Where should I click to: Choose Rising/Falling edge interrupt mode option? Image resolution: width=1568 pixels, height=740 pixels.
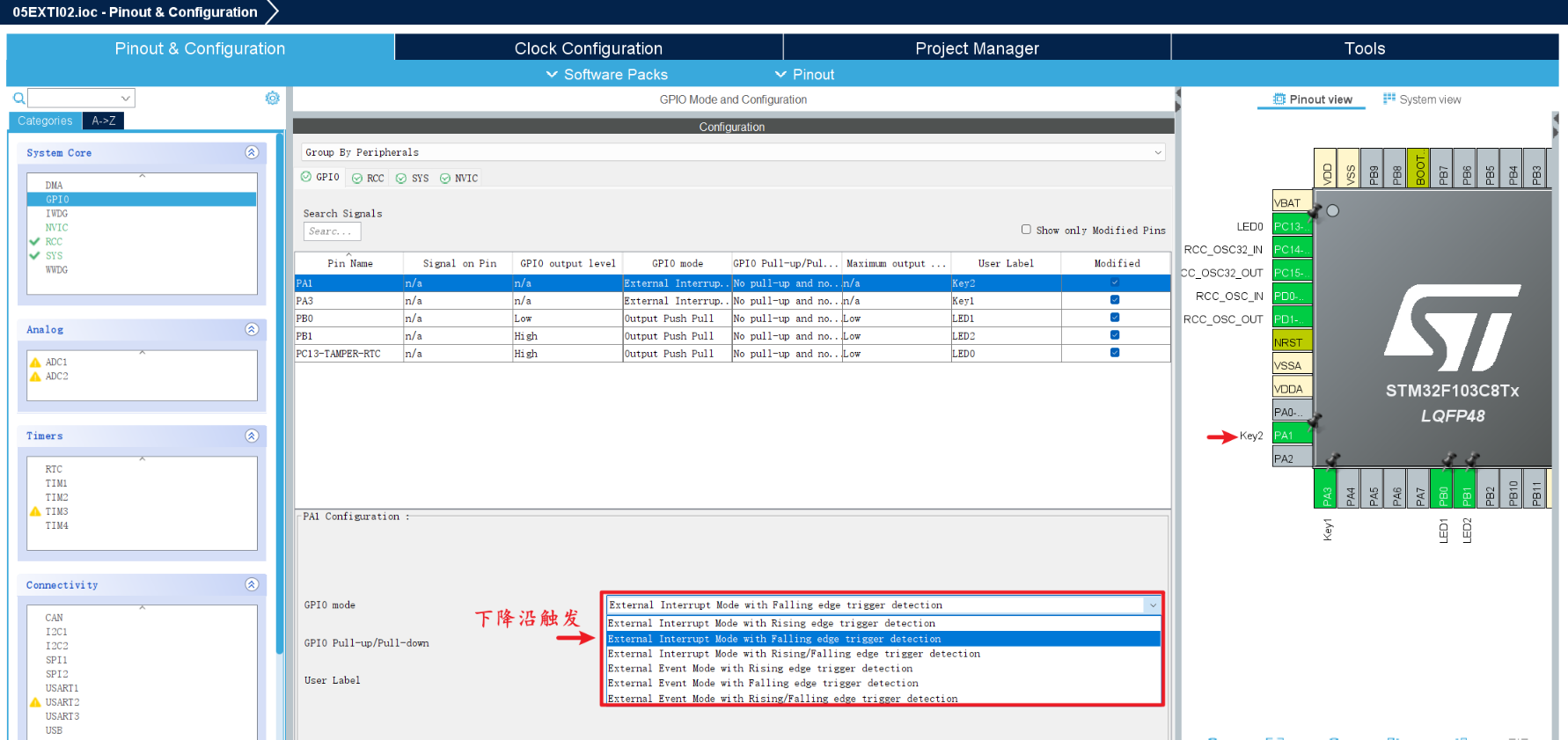pos(883,654)
